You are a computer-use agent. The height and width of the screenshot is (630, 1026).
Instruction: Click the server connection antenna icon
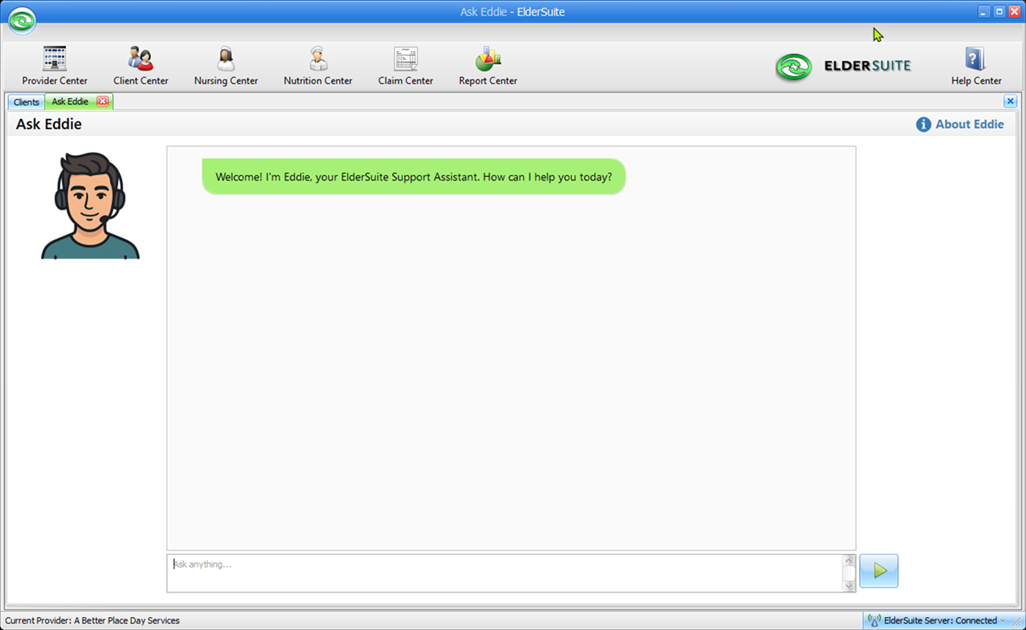(874, 620)
